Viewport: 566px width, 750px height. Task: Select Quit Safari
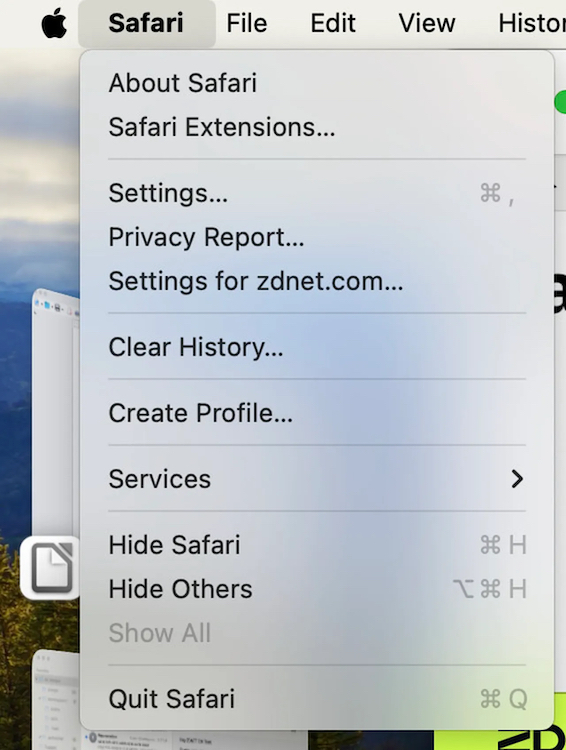click(317, 699)
